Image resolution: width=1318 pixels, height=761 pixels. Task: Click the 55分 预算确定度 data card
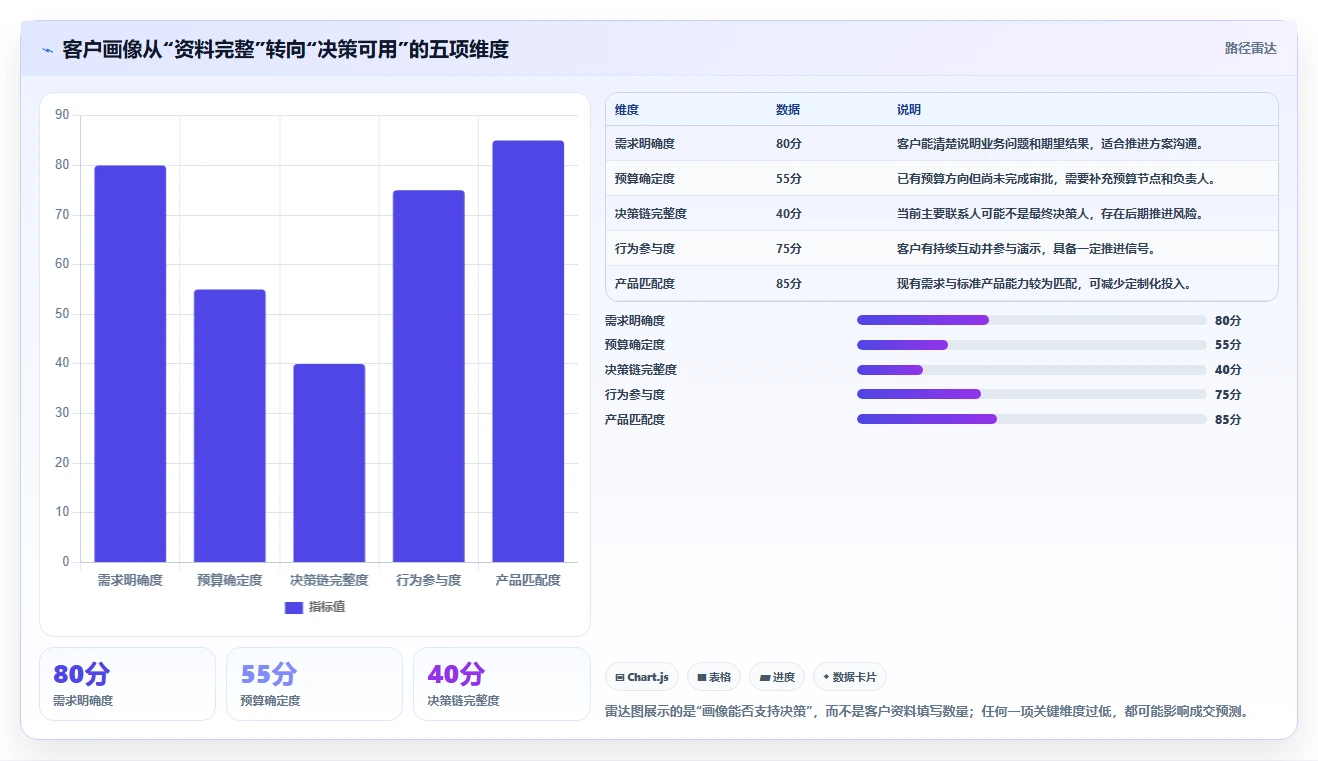[x=314, y=684]
